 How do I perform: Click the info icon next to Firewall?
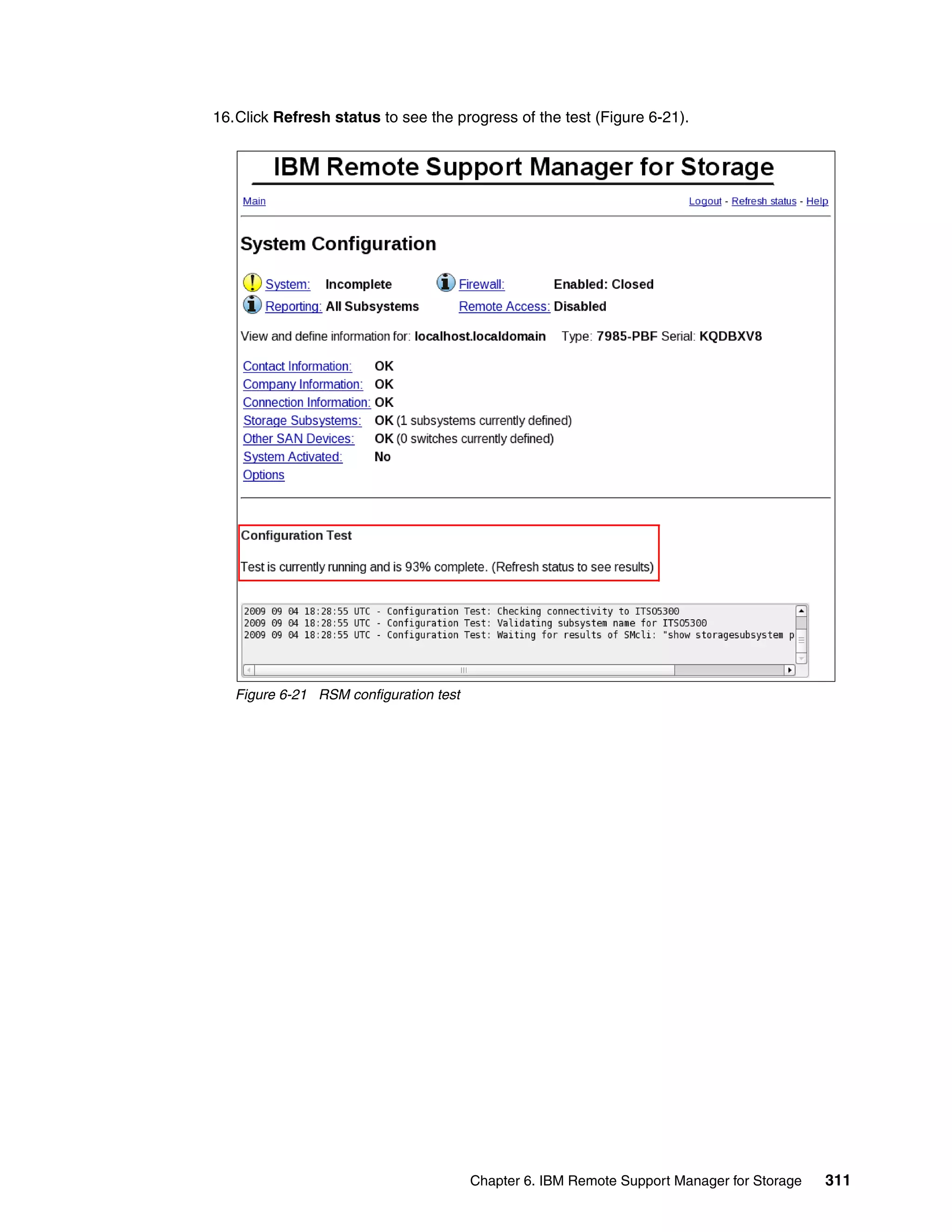coord(445,283)
